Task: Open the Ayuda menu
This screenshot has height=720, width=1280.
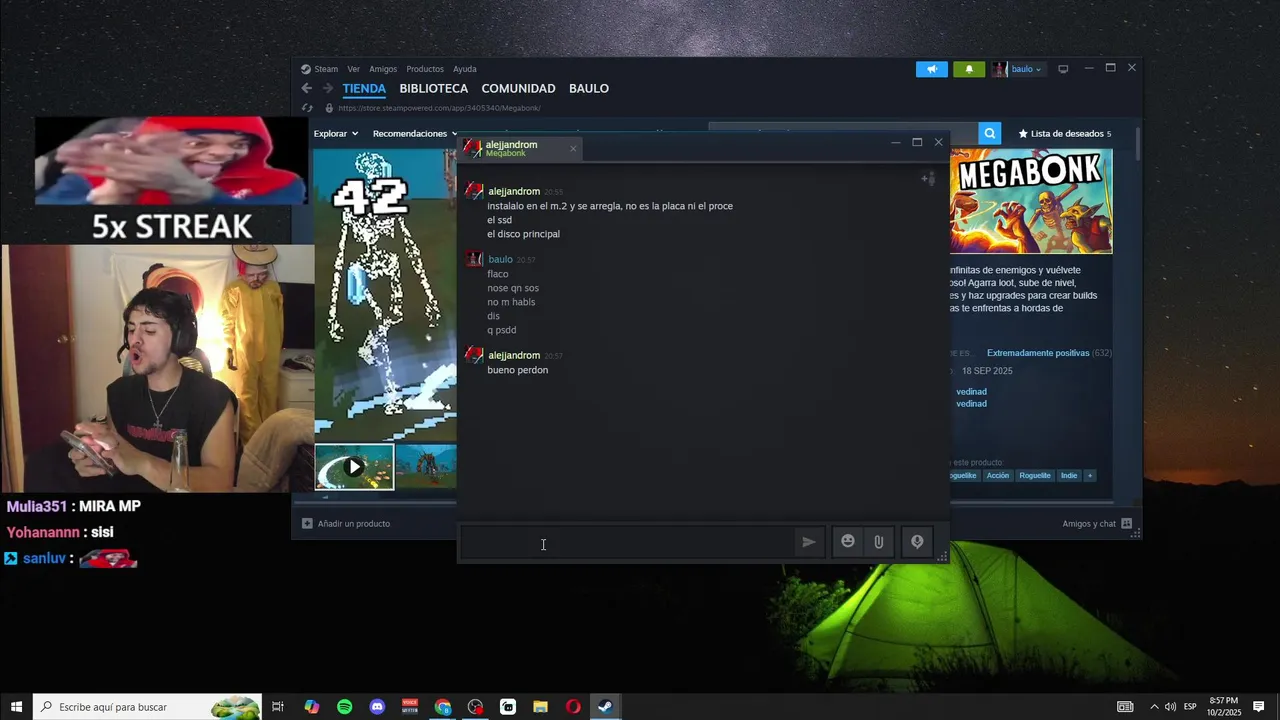Action: 465,69
